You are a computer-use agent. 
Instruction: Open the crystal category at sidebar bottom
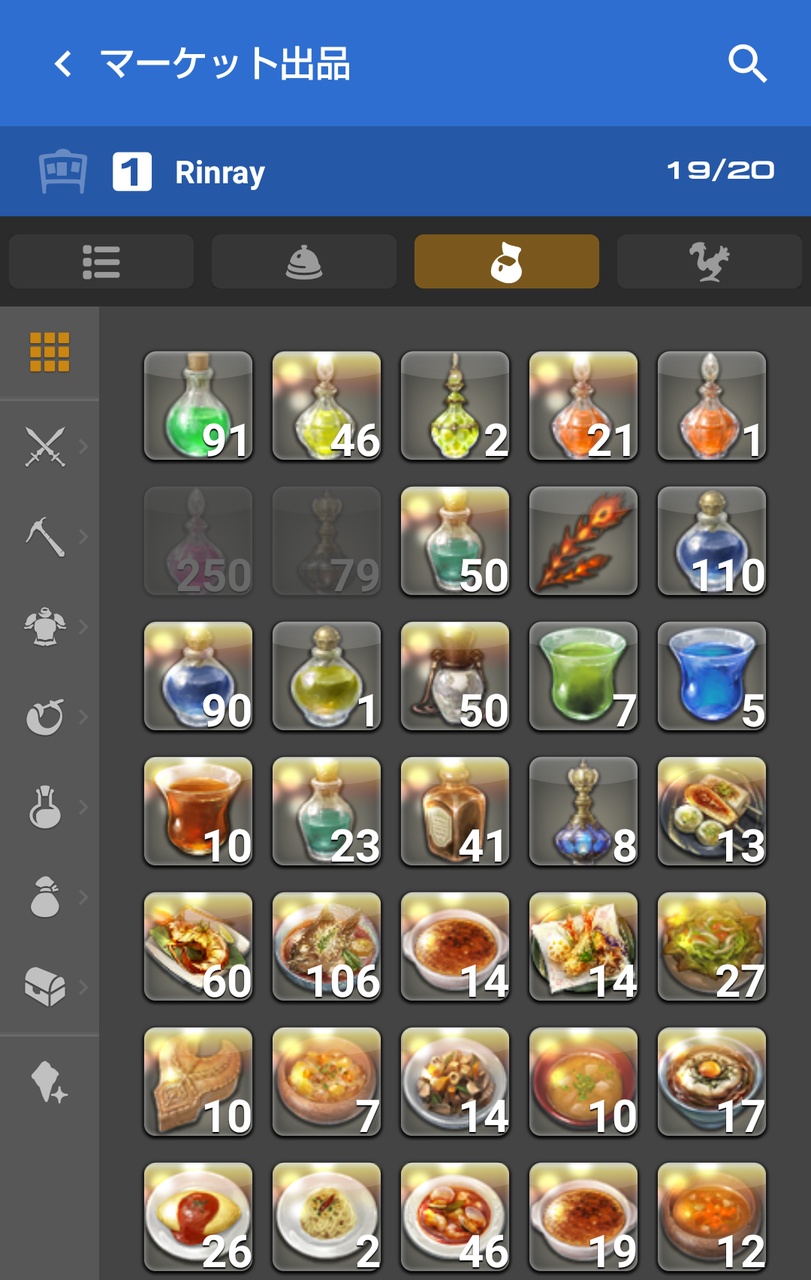tap(49, 1082)
